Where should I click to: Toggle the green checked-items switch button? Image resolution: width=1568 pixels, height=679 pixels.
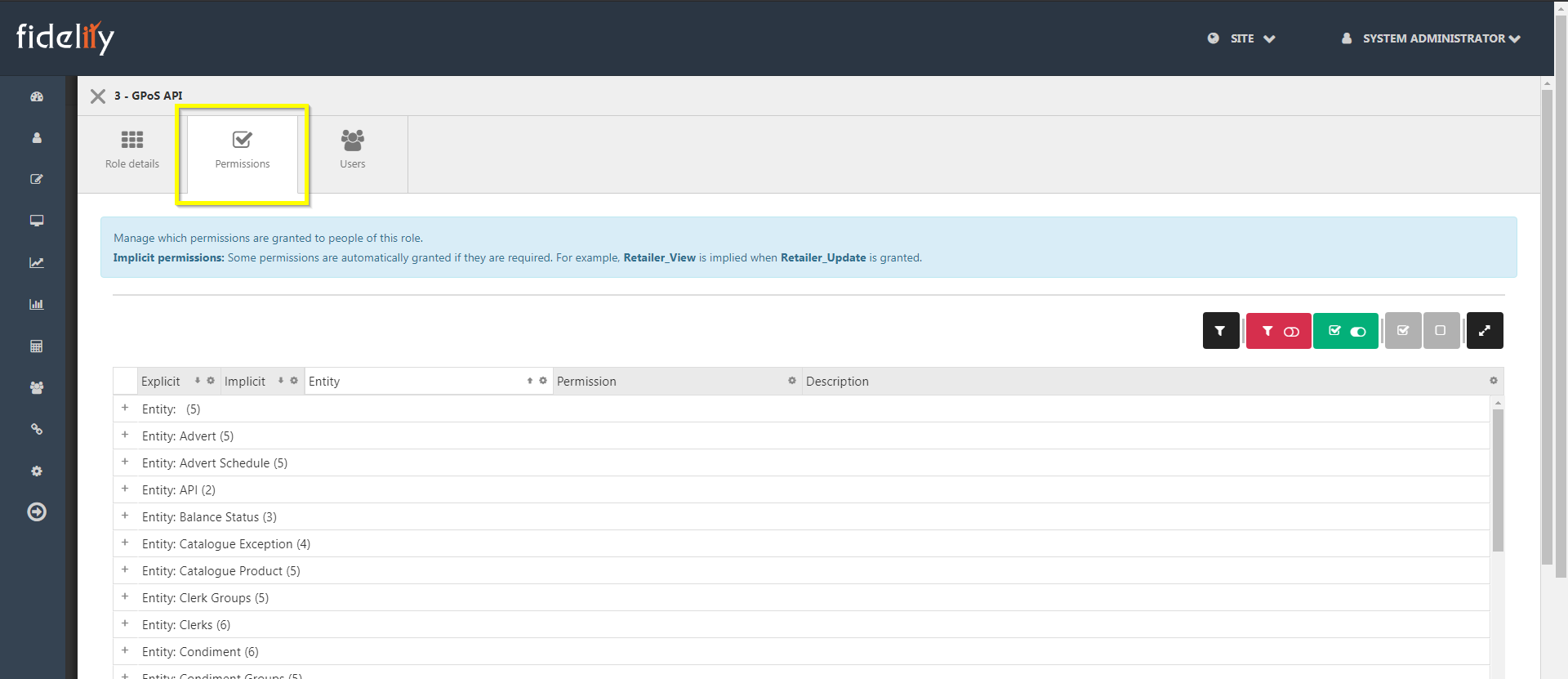pyautogui.click(x=1346, y=331)
